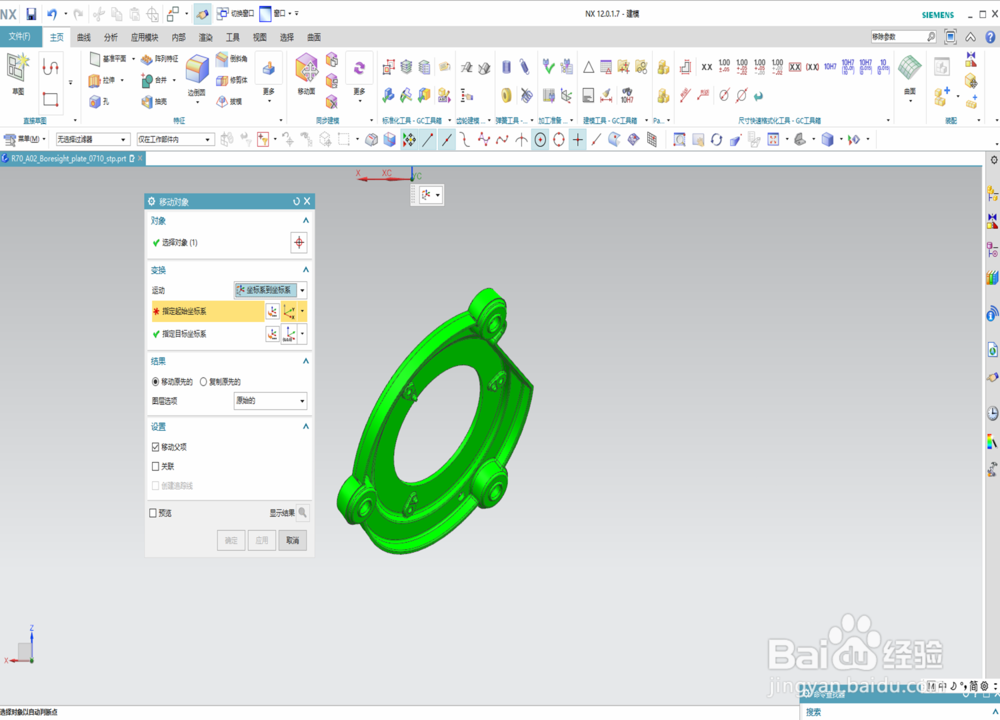Select the 复制原先的 radio button

click(203, 381)
